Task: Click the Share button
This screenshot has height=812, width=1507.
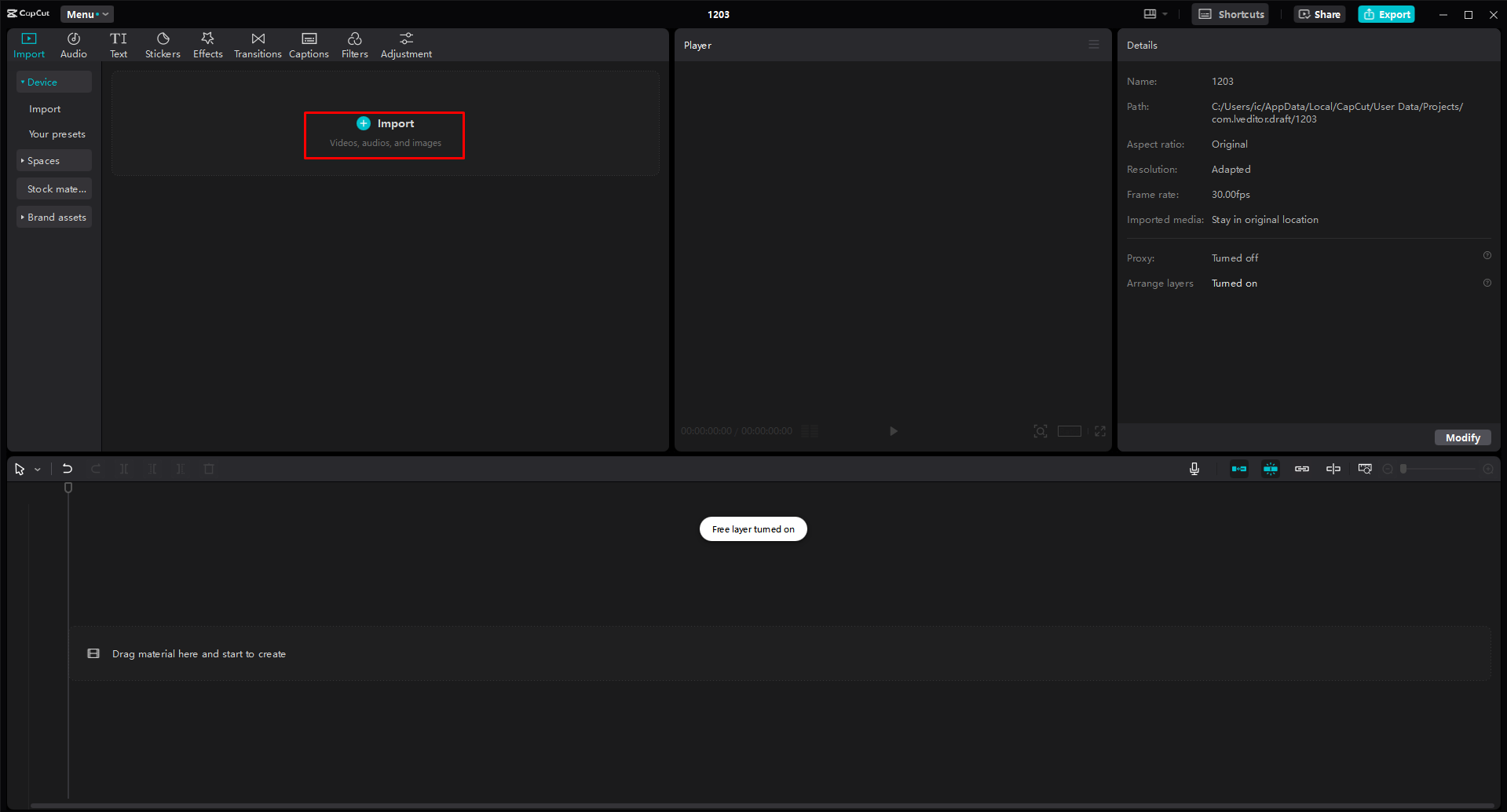Action: (1319, 14)
